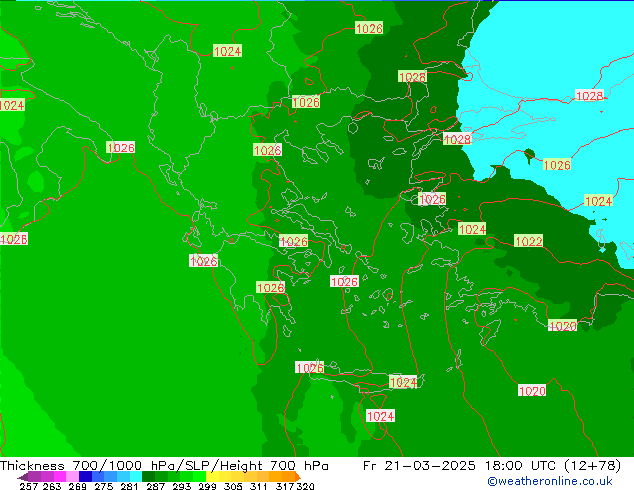This screenshot has width=634, height=490.
Task: Pick the dark navy blue legend swatch
Action: 85,477
